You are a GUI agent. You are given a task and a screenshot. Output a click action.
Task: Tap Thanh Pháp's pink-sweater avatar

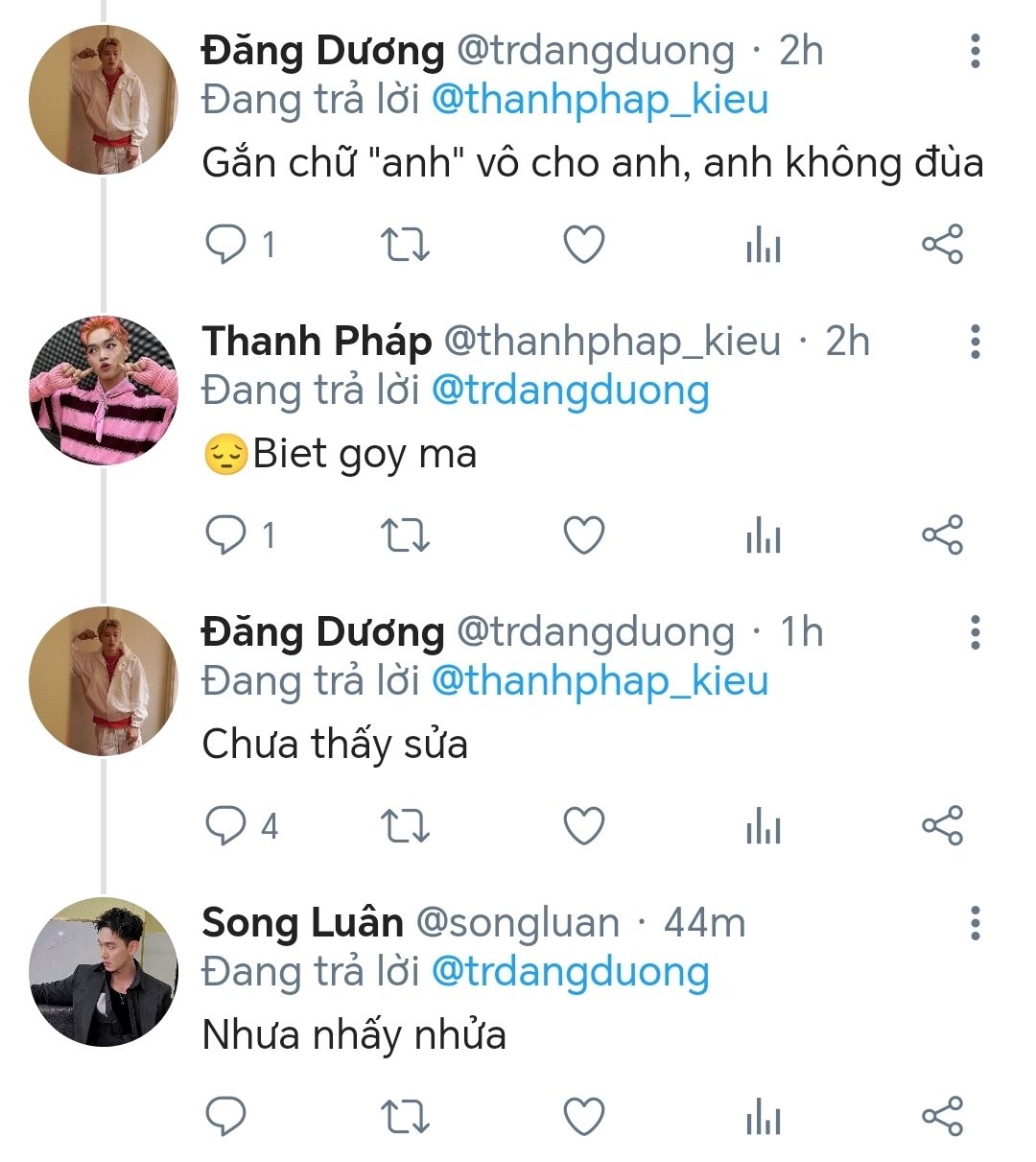pyautogui.click(x=104, y=390)
